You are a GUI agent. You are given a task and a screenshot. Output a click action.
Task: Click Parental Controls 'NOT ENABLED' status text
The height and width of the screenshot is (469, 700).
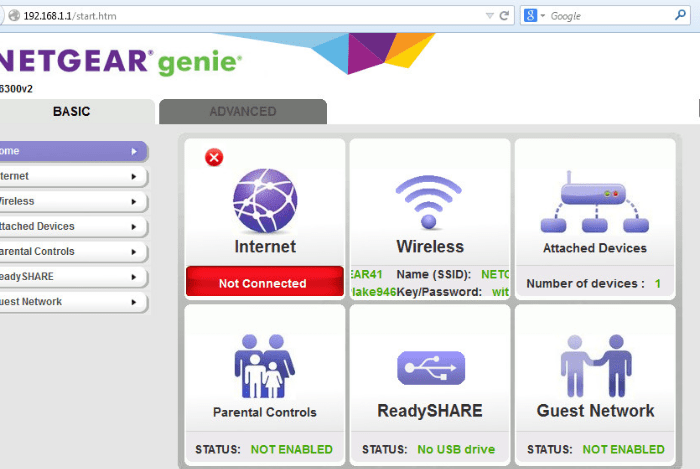pyautogui.click(x=292, y=449)
